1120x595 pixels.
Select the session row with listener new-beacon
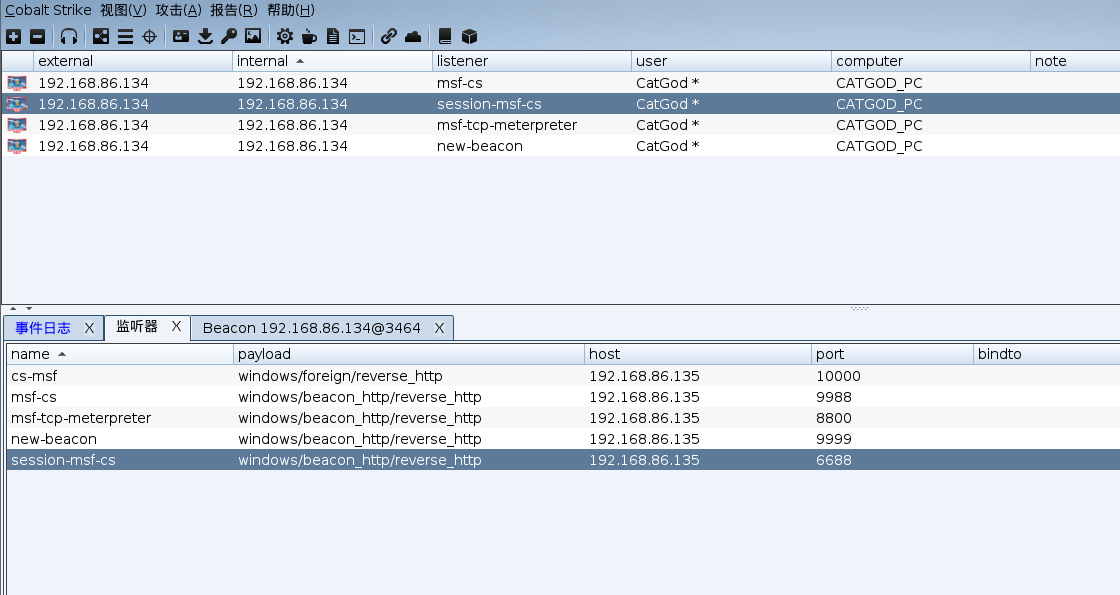point(561,146)
